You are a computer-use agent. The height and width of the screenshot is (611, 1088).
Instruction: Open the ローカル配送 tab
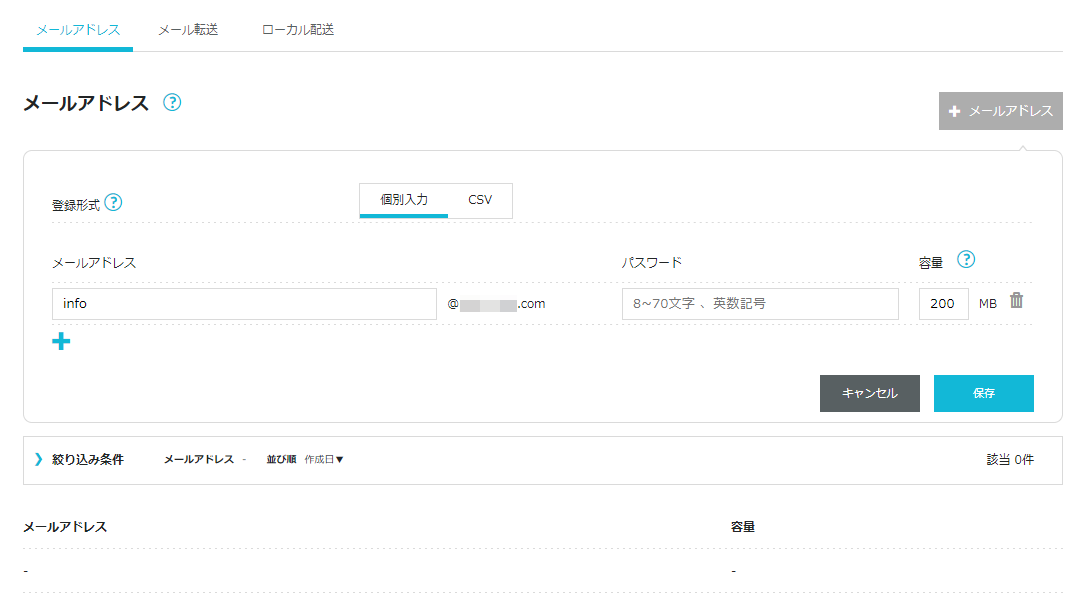[x=297, y=30]
